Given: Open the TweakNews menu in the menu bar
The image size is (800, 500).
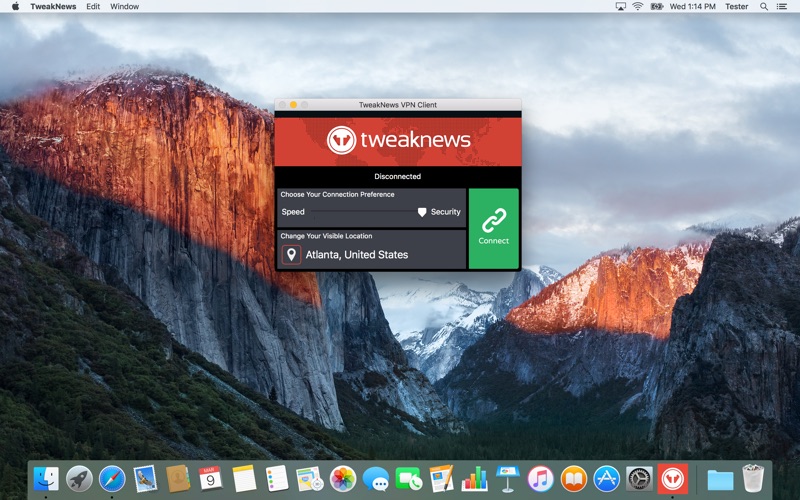Looking at the screenshot, I should (53, 7).
